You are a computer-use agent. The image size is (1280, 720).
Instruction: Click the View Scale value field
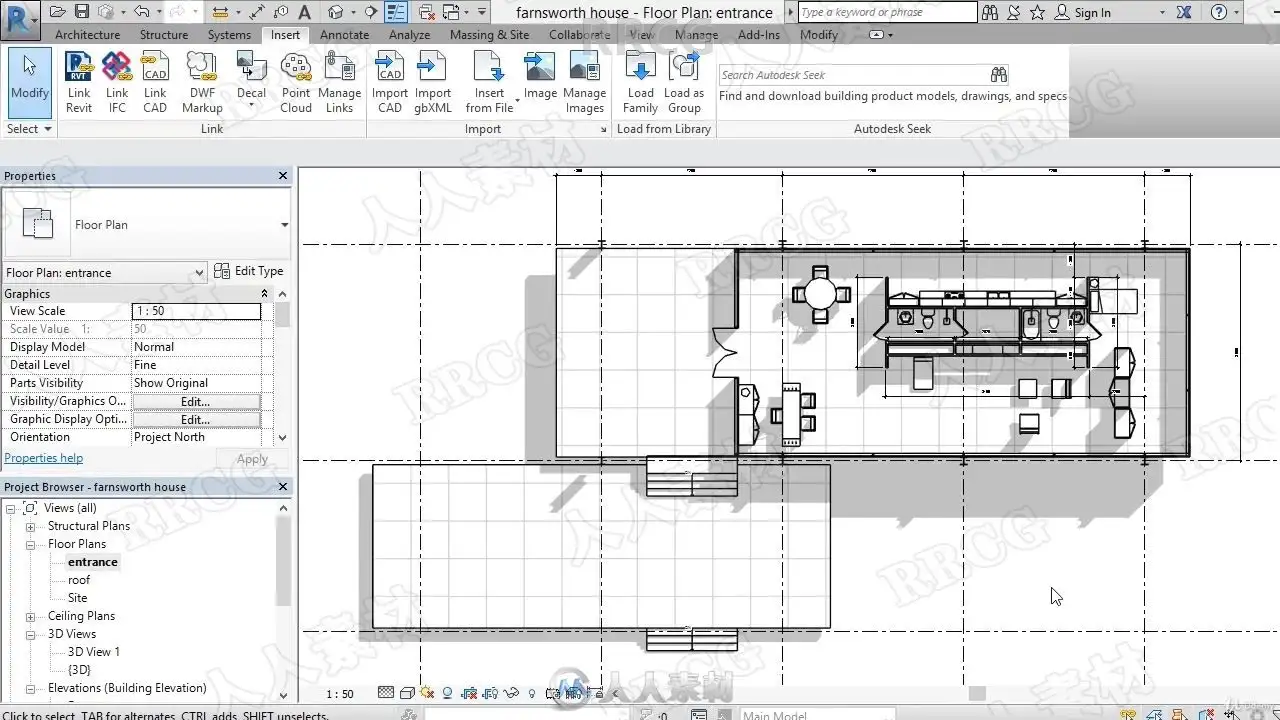pos(196,311)
